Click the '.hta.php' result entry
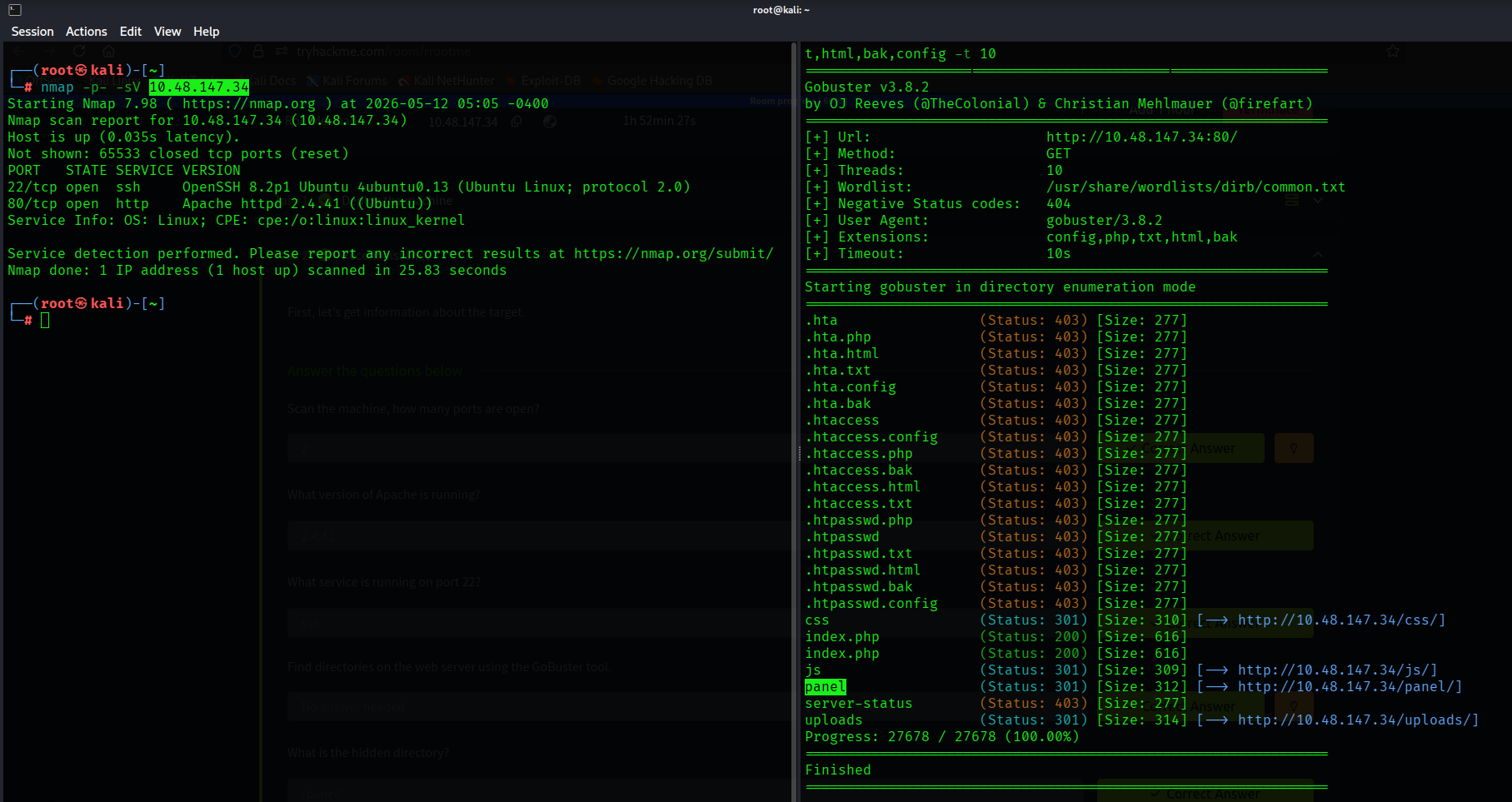 click(838, 336)
